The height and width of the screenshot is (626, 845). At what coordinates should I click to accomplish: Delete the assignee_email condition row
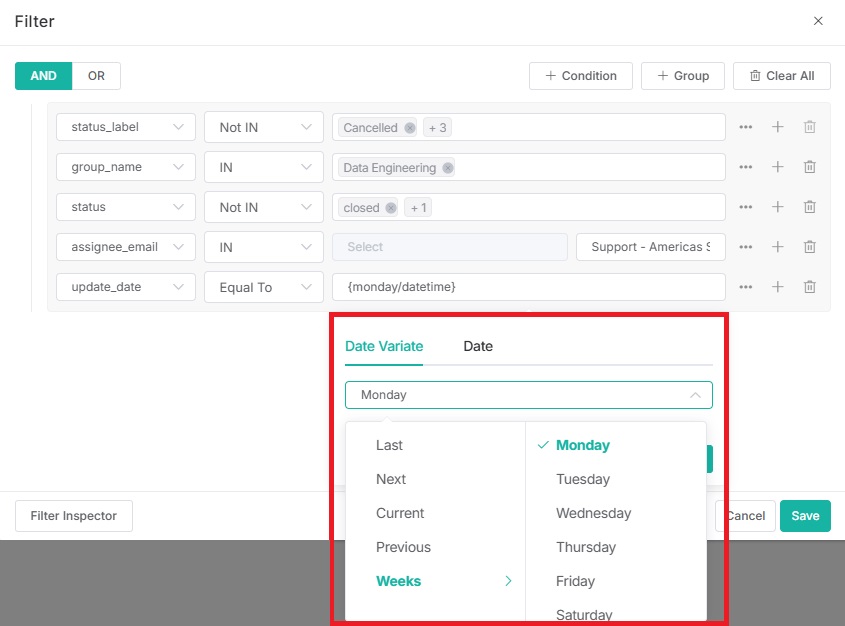click(810, 247)
